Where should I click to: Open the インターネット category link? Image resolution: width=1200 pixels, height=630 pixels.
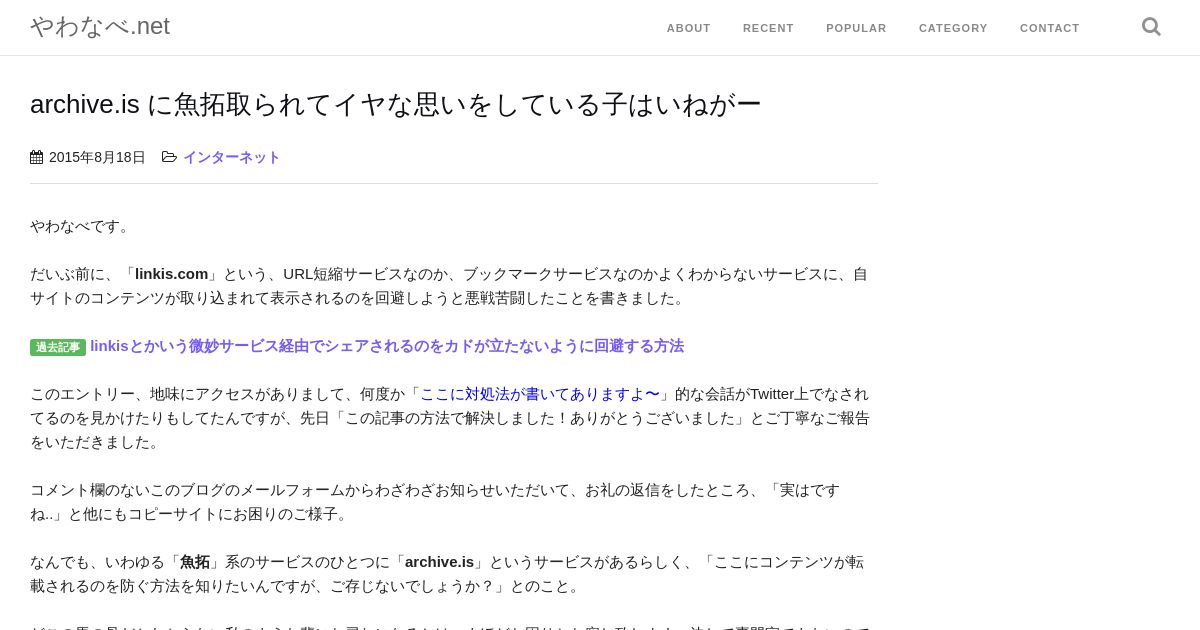point(231,157)
